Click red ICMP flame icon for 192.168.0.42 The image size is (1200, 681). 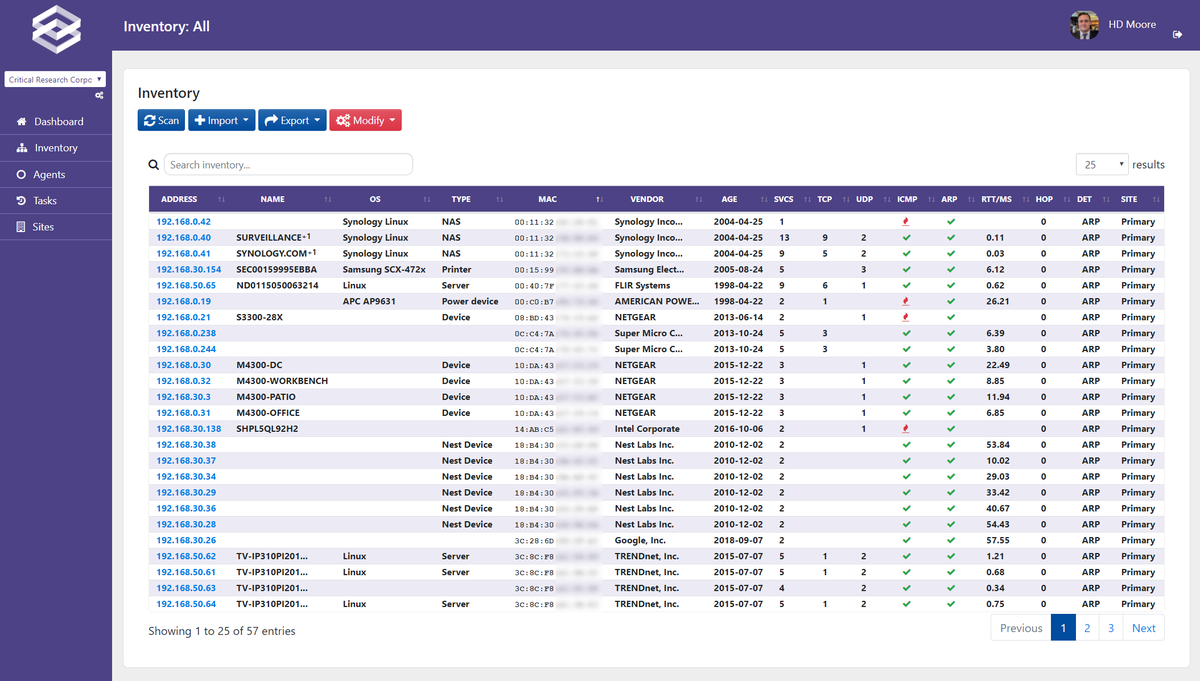906,222
